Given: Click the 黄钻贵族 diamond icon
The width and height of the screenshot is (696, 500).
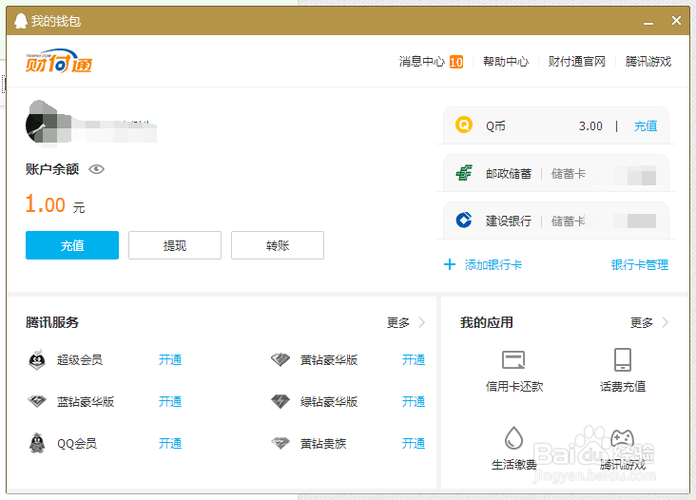Looking at the screenshot, I should (281, 443).
